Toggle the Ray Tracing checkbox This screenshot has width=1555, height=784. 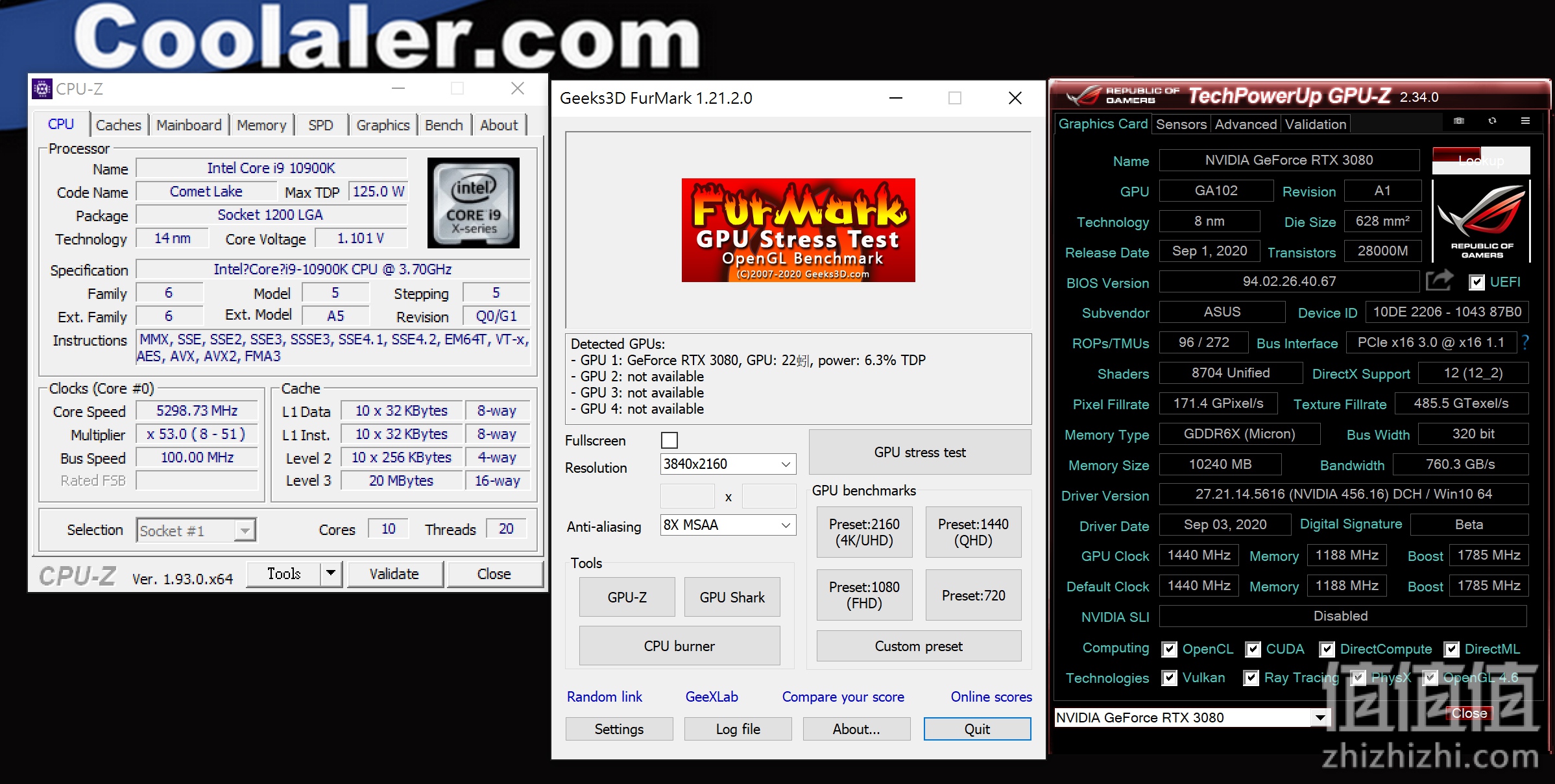[x=1251, y=678]
